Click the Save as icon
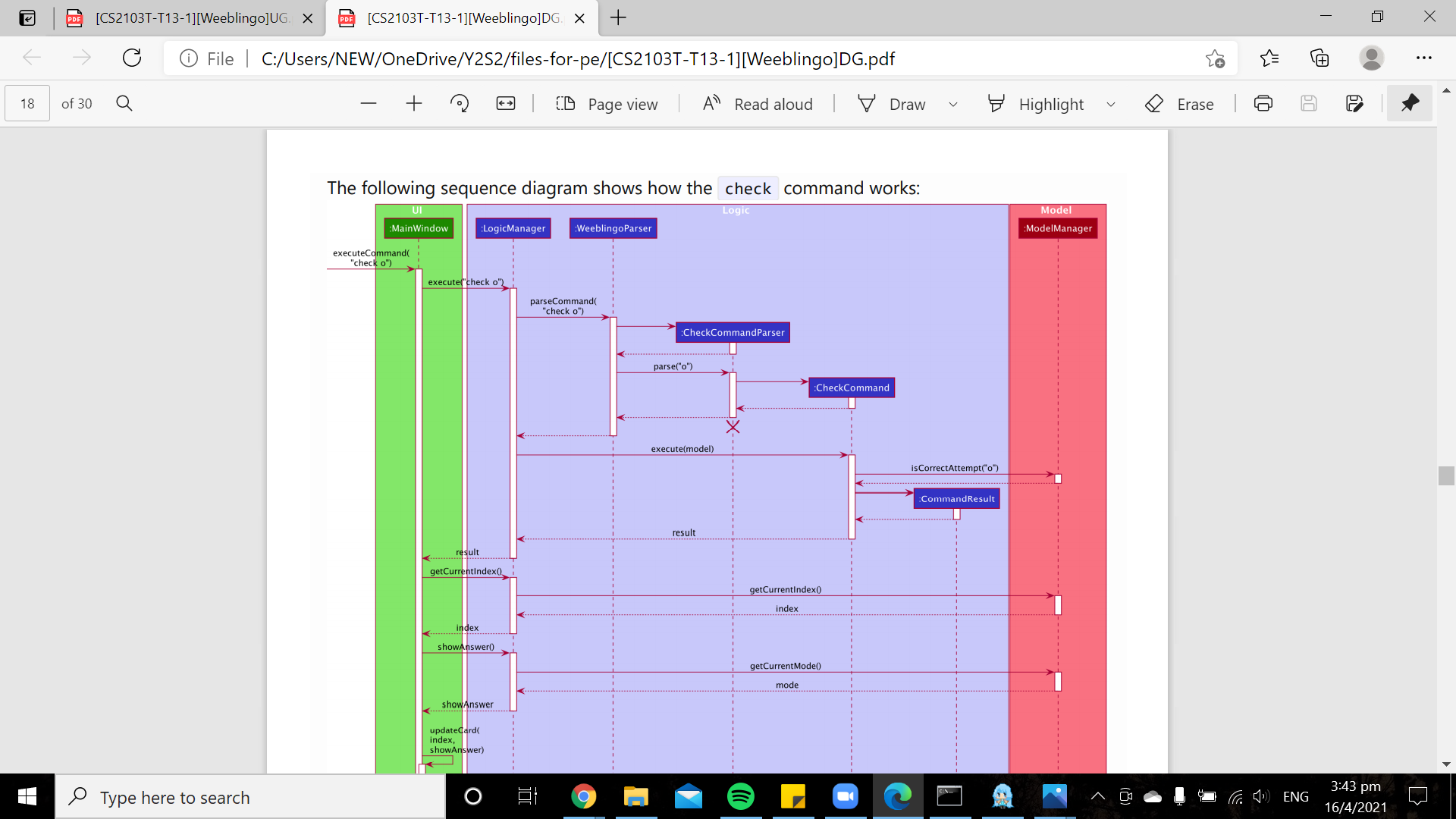The height and width of the screenshot is (819, 1456). (1354, 104)
